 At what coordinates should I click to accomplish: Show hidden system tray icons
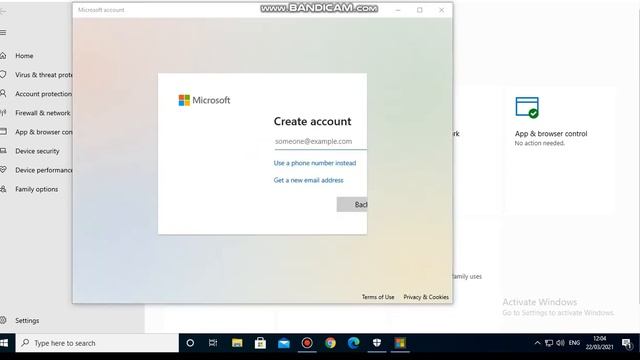coord(537,343)
